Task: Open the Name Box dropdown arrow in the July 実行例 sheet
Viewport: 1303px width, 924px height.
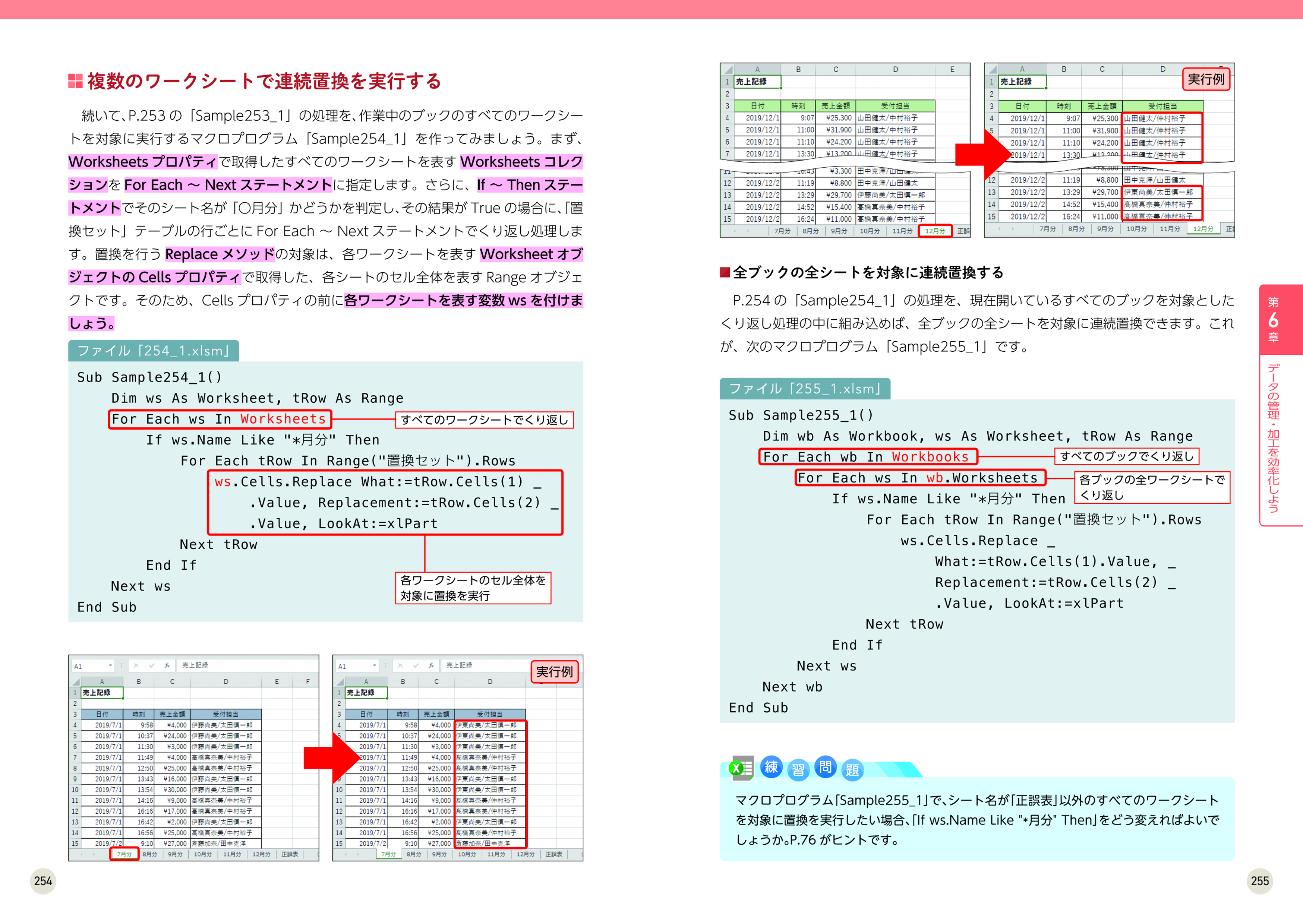Action: (x=375, y=665)
